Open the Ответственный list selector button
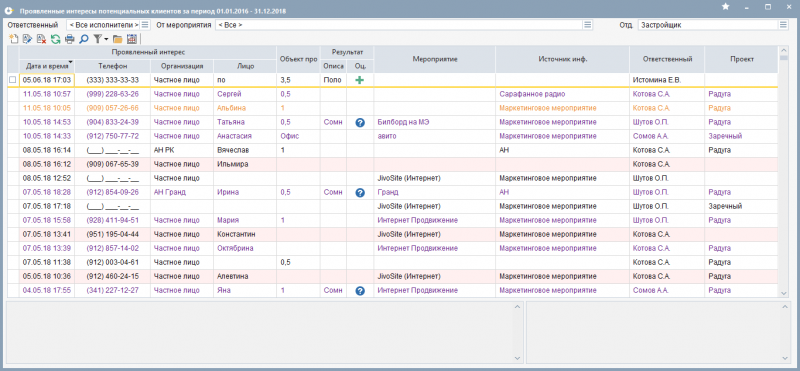 (145, 24)
